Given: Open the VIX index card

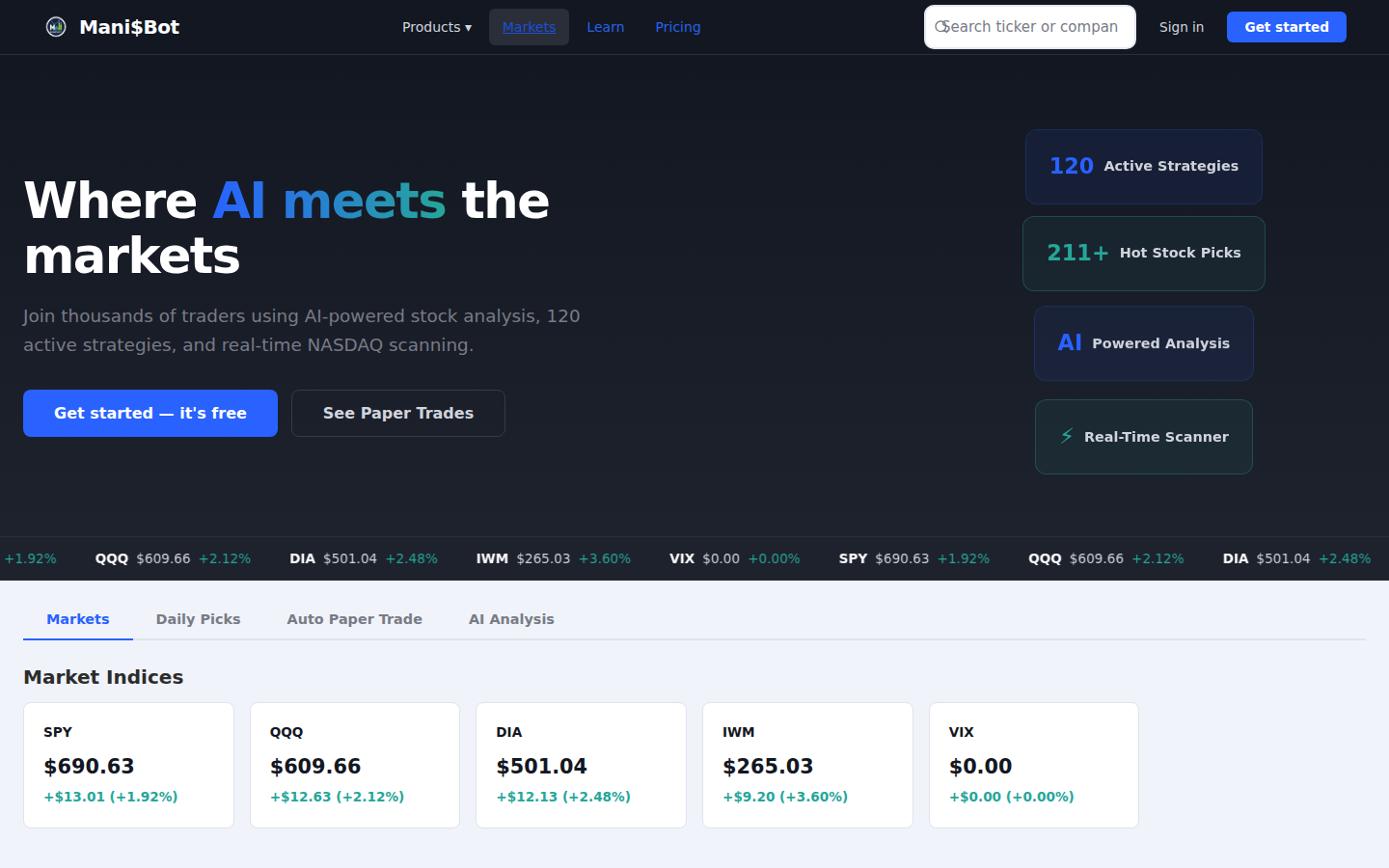Looking at the screenshot, I should click(1033, 765).
